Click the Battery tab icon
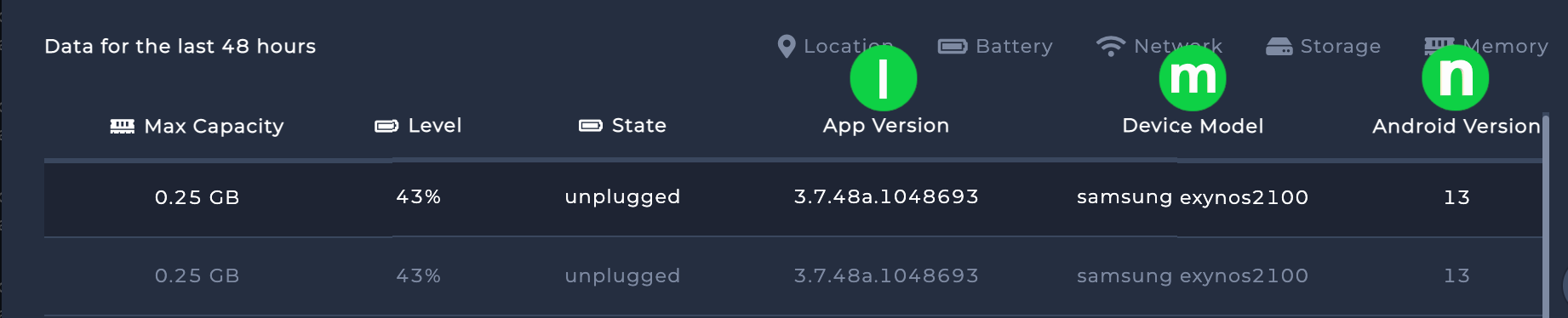 pos(953,46)
